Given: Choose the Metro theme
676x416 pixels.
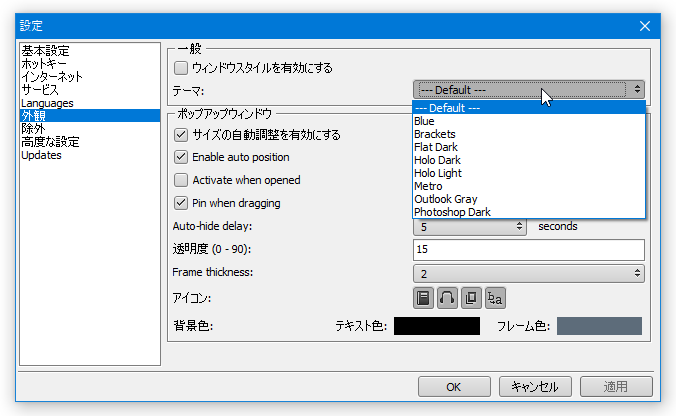Looking at the screenshot, I should [529, 186].
